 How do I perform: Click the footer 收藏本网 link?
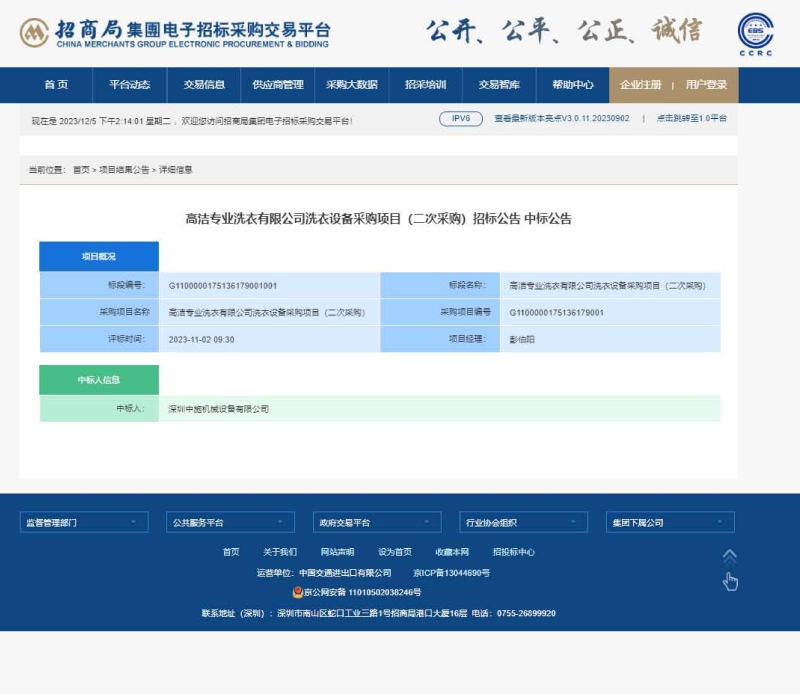pyautogui.click(x=452, y=552)
